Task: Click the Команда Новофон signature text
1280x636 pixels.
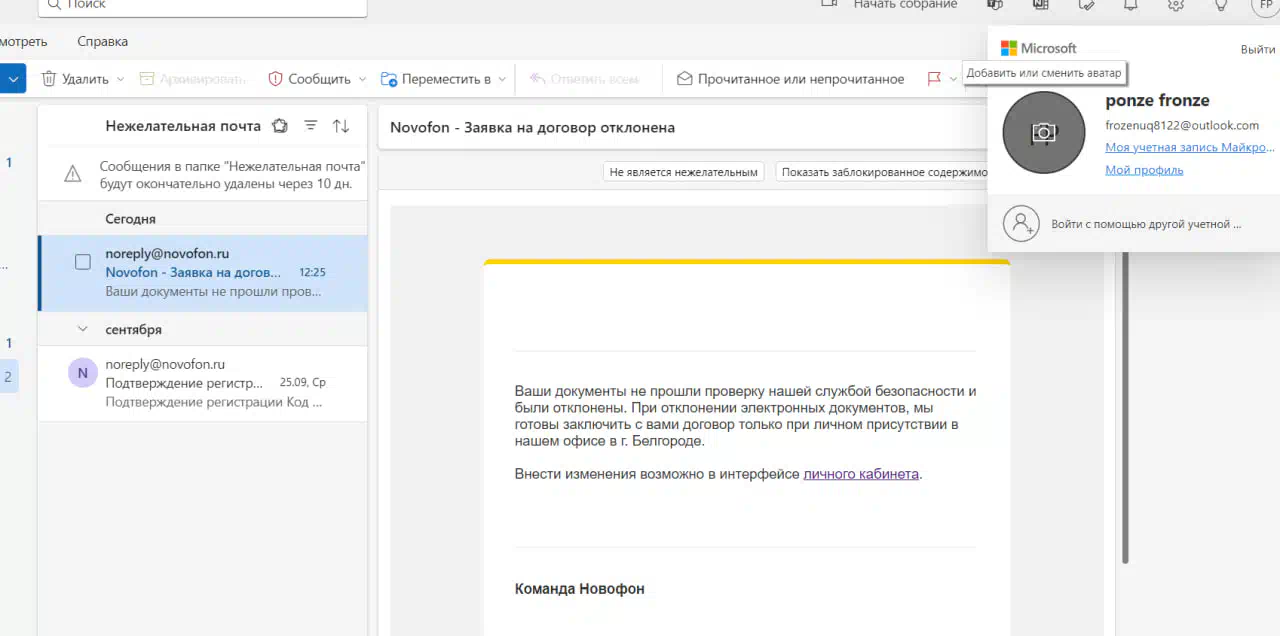Action: (x=579, y=589)
